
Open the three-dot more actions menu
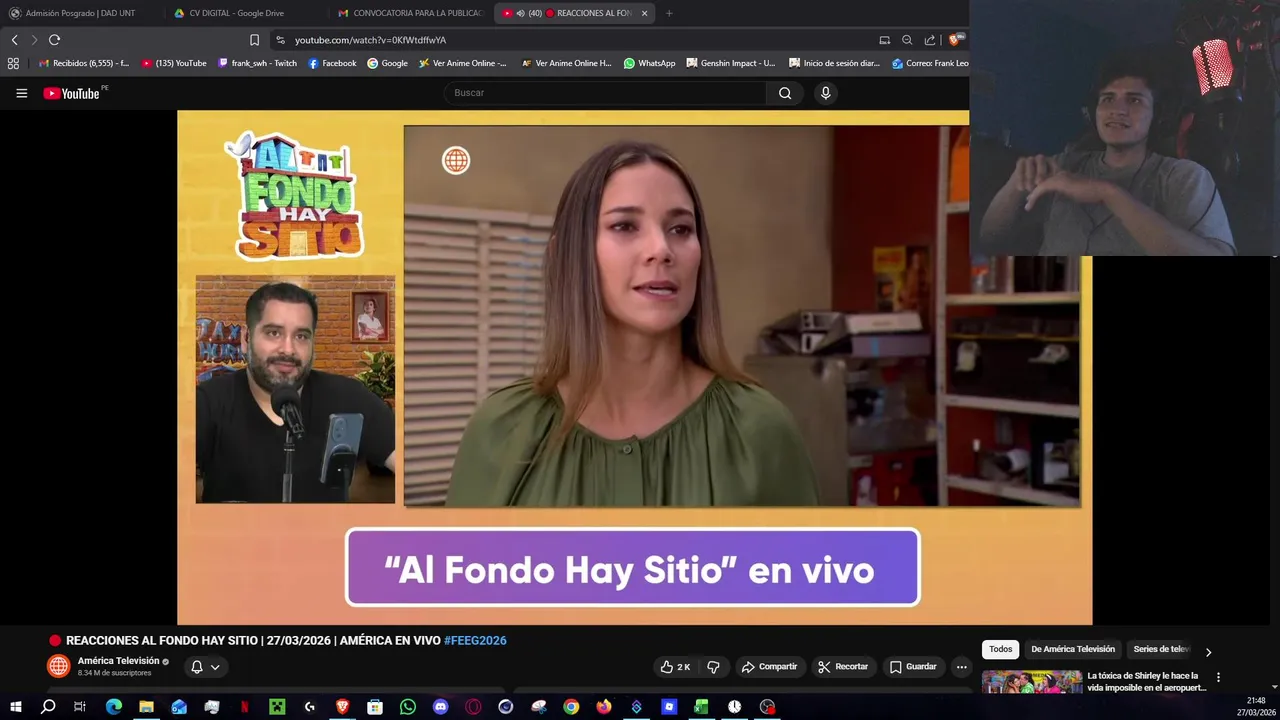[x=961, y=667]
